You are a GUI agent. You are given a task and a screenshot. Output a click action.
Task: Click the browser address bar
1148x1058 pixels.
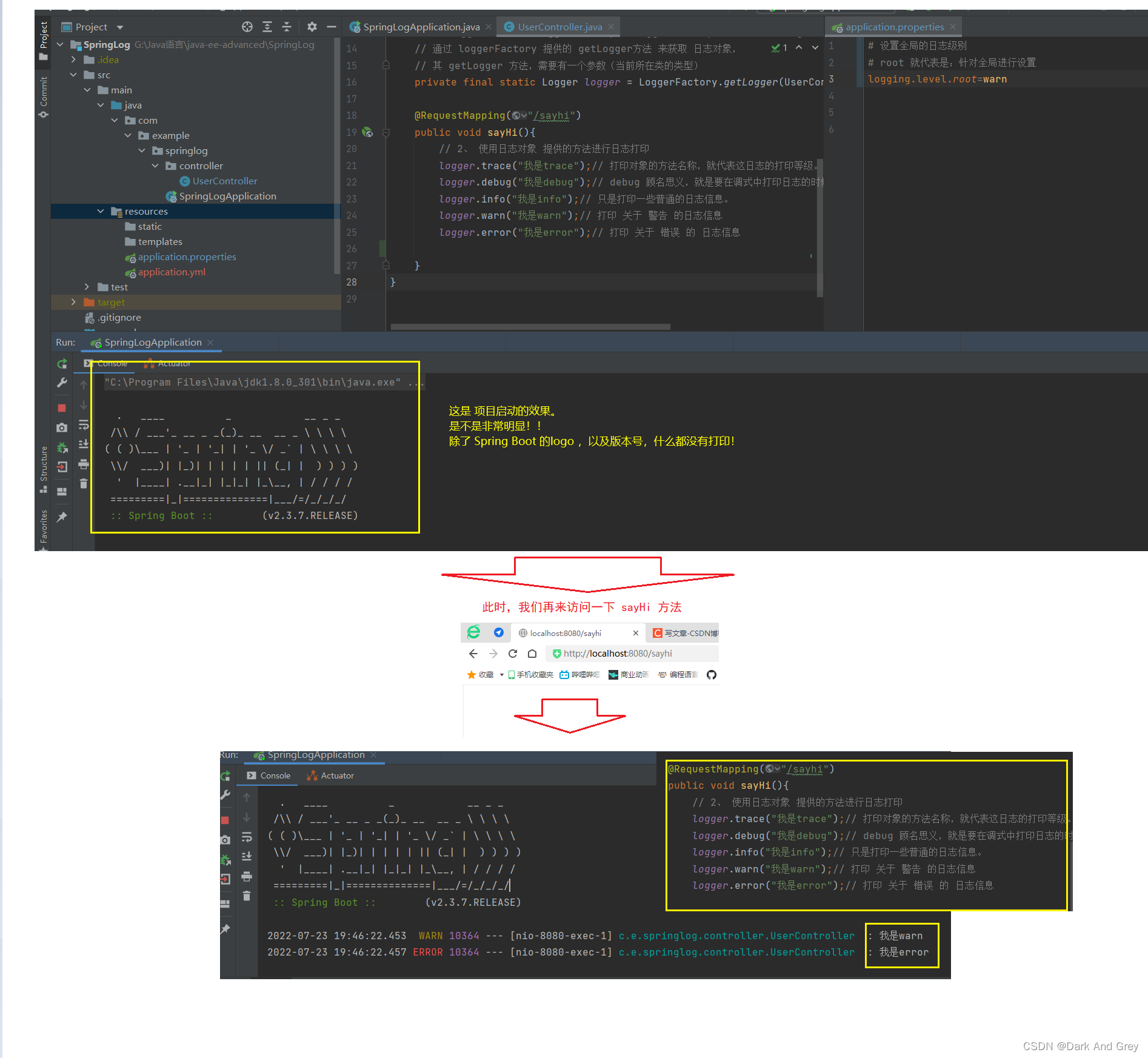click(x=632, y=654)
